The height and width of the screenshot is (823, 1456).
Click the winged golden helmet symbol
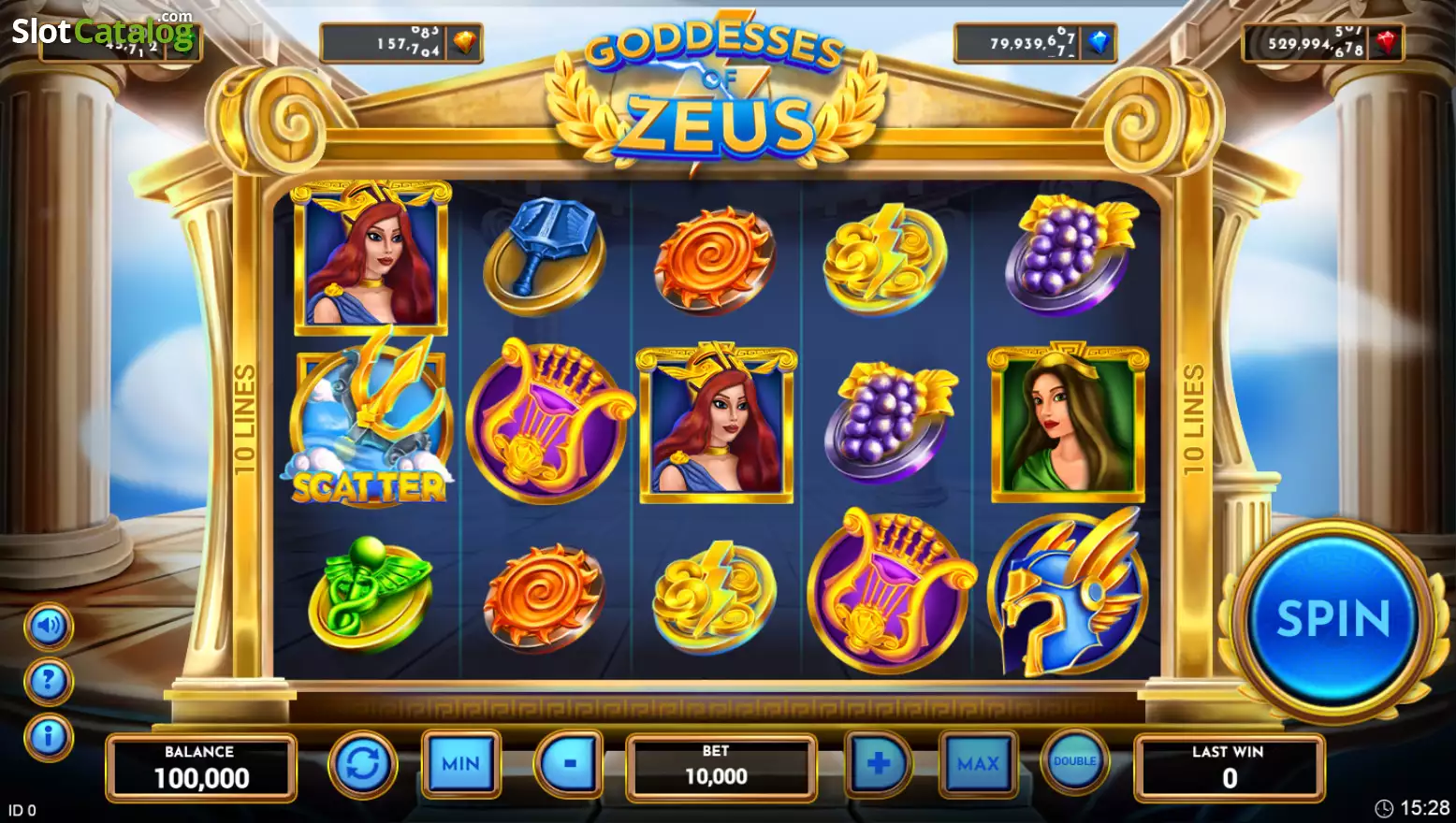click(1068, 591)
